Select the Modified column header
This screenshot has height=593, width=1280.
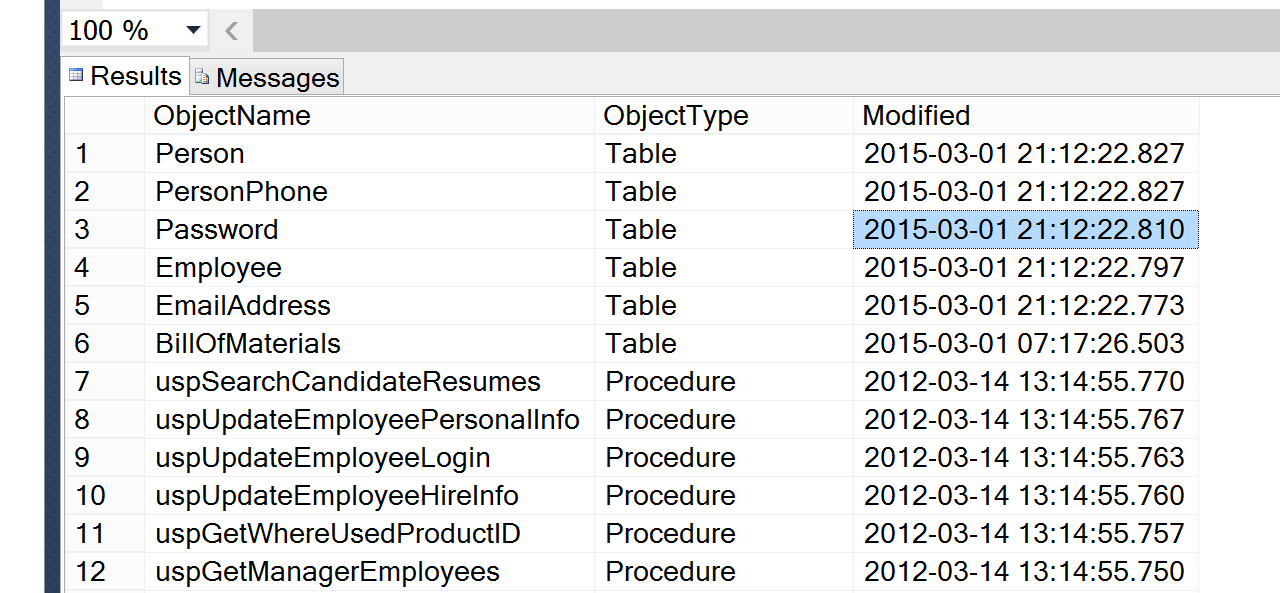point(916,115)
